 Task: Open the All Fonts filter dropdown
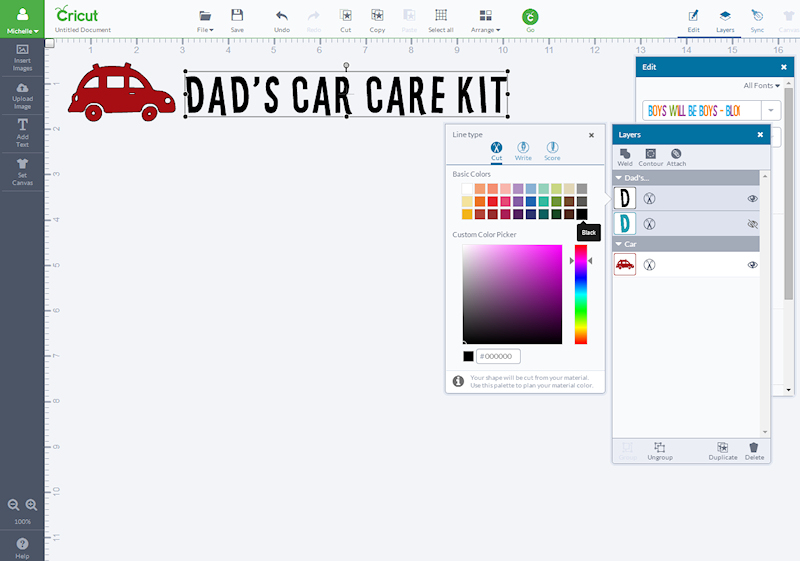click(x=761, y=86)
